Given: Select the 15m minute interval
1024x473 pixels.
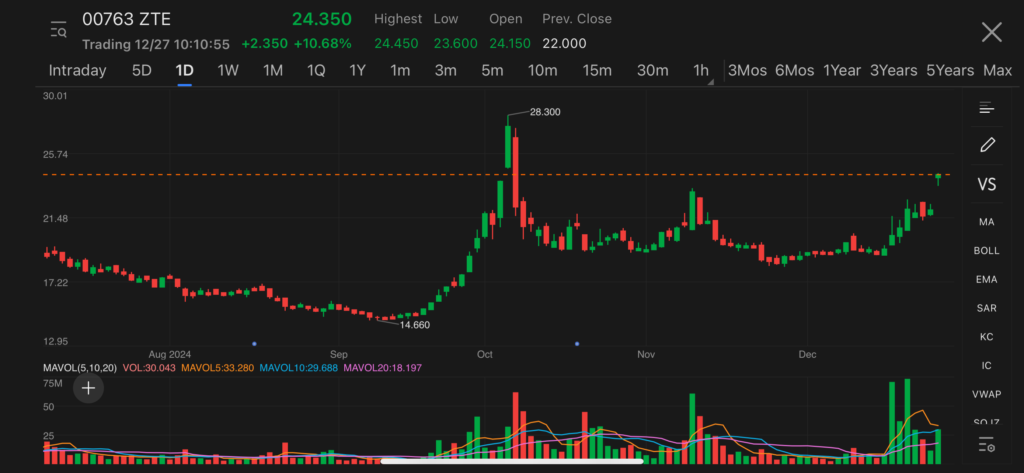Looking at the screenshot, I should [x=597, y=71].
